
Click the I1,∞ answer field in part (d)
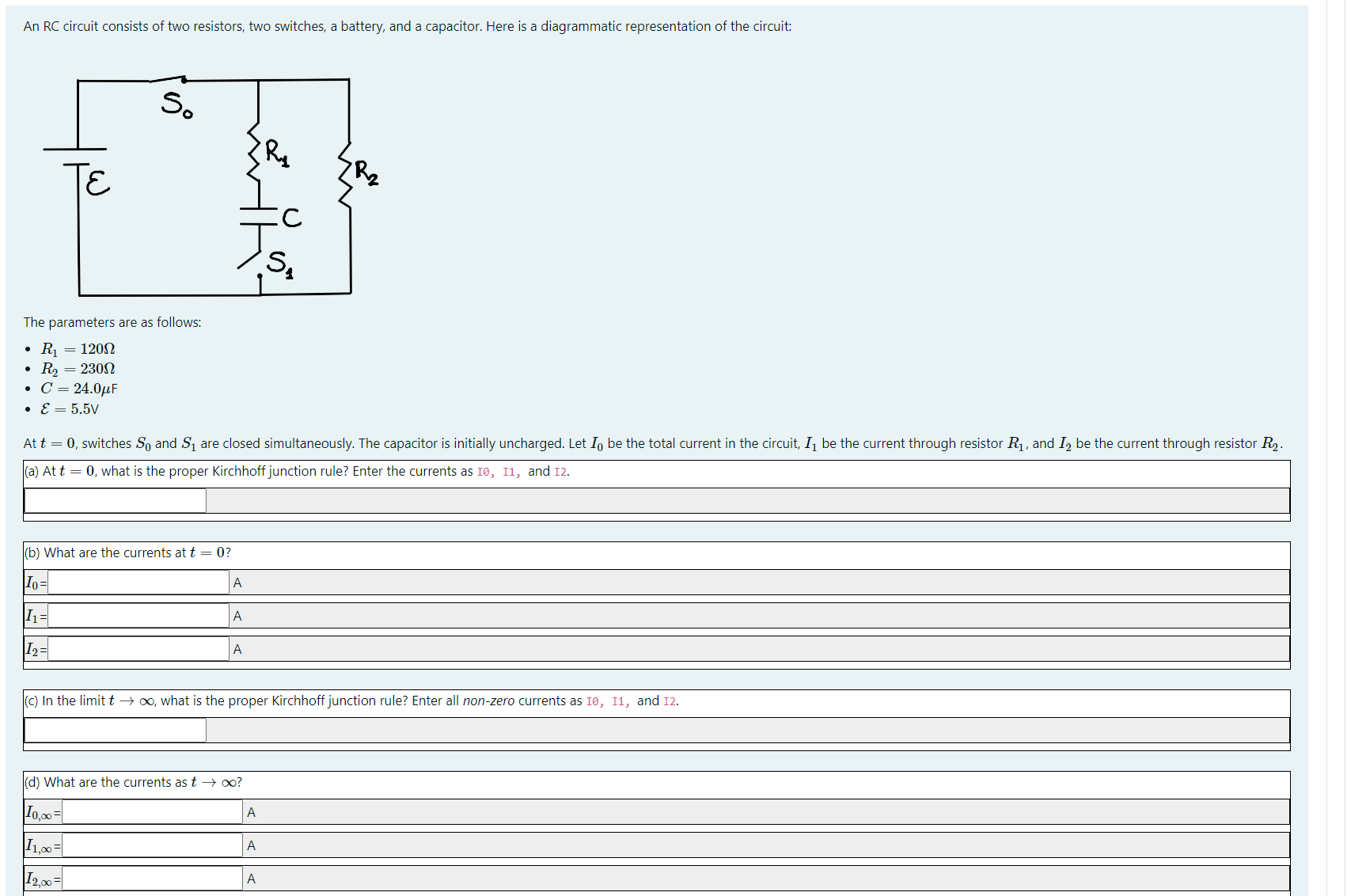pos(150,844)
